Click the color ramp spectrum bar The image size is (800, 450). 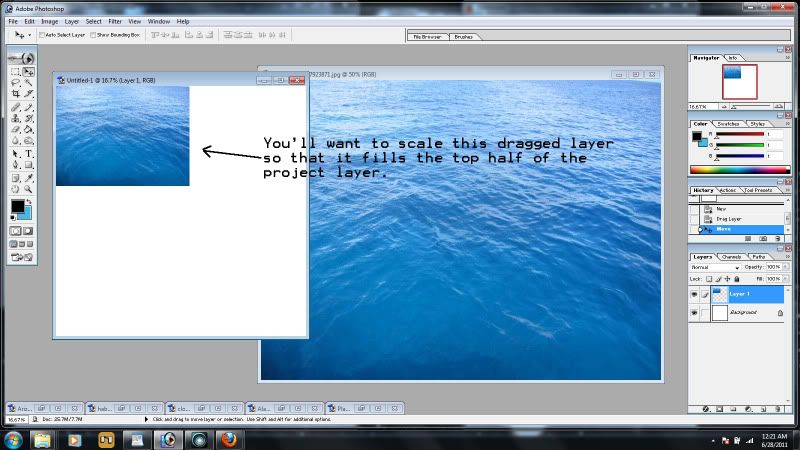click(740, 169)
